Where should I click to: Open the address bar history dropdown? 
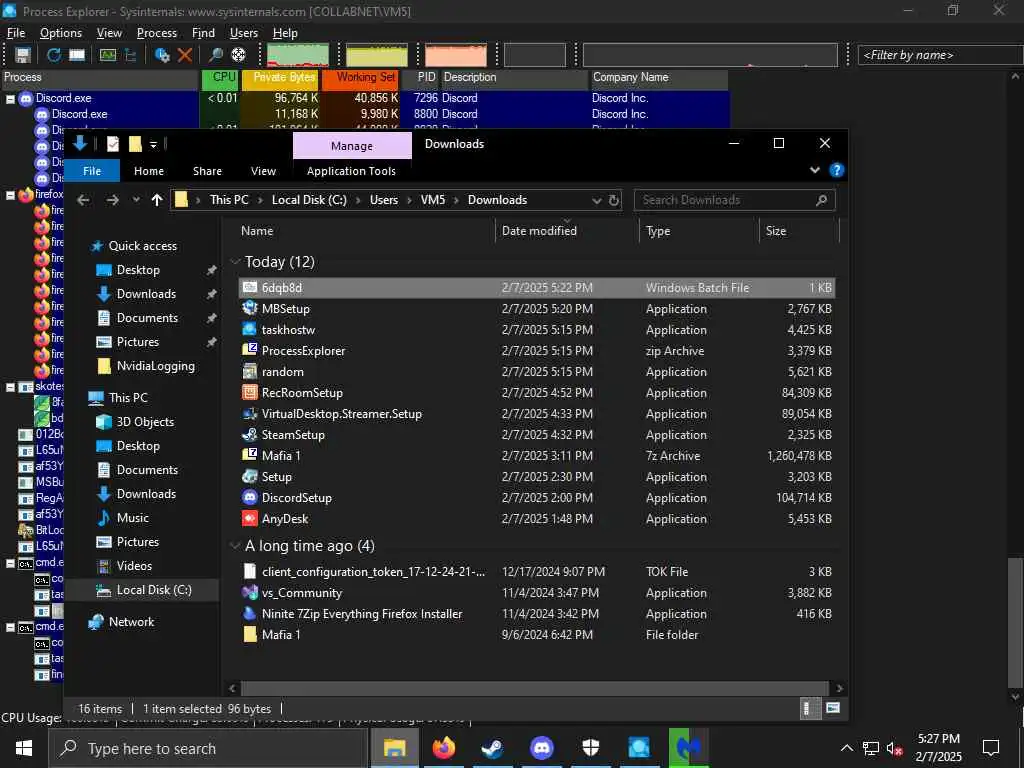[x=596, y=200]
